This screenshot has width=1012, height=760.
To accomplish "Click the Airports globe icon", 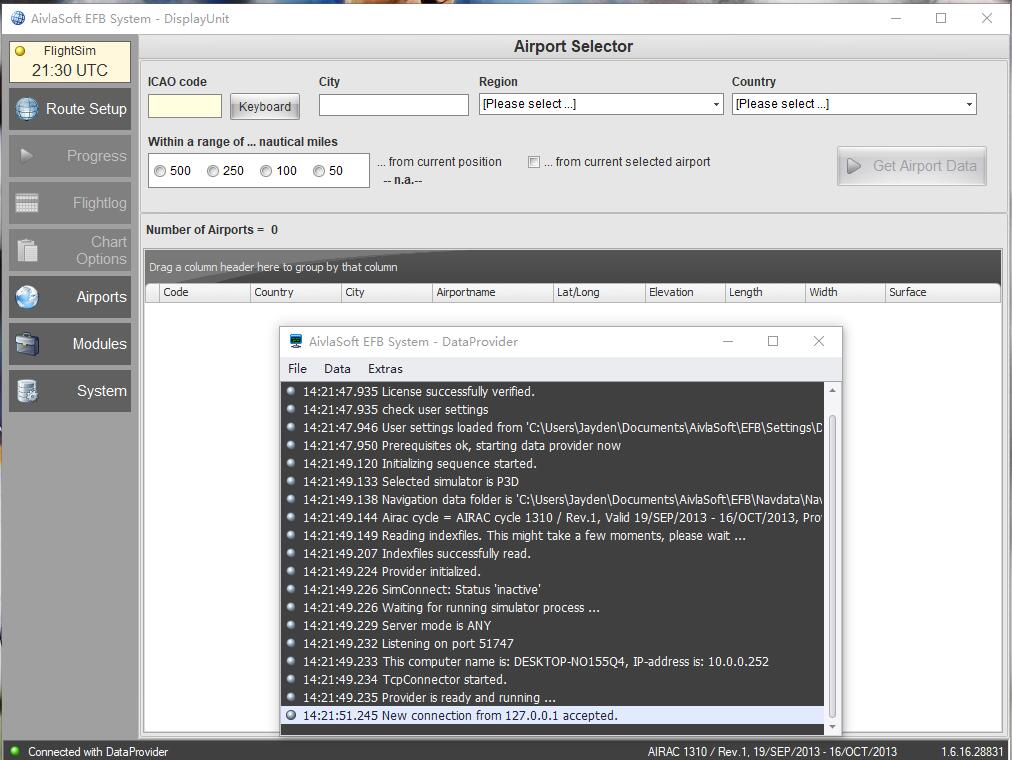I will 27,297.
